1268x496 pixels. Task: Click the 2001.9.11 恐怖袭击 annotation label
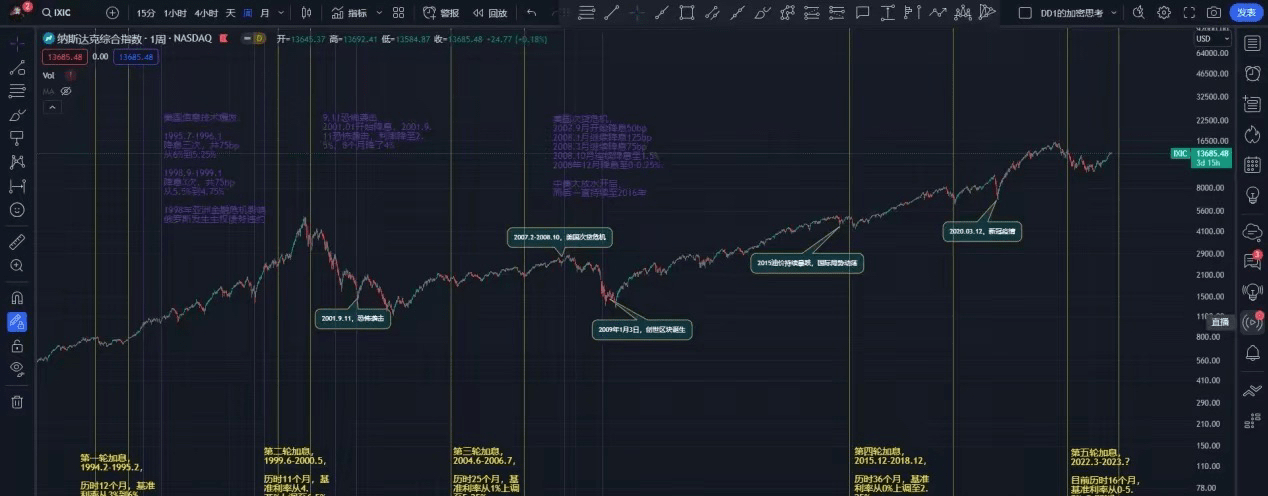(353, 317)
